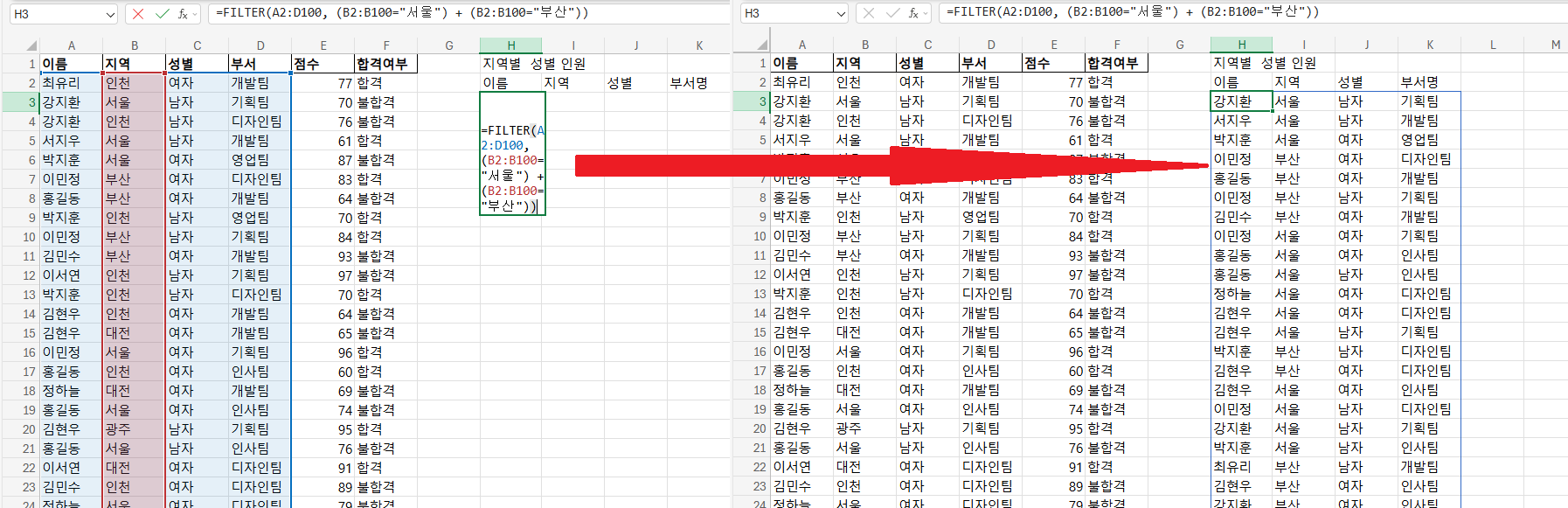The width and height of the screenshot is (1568, 508).
Task: Click 강지환 in H3 of right sheet
Action: [1242, 101]
